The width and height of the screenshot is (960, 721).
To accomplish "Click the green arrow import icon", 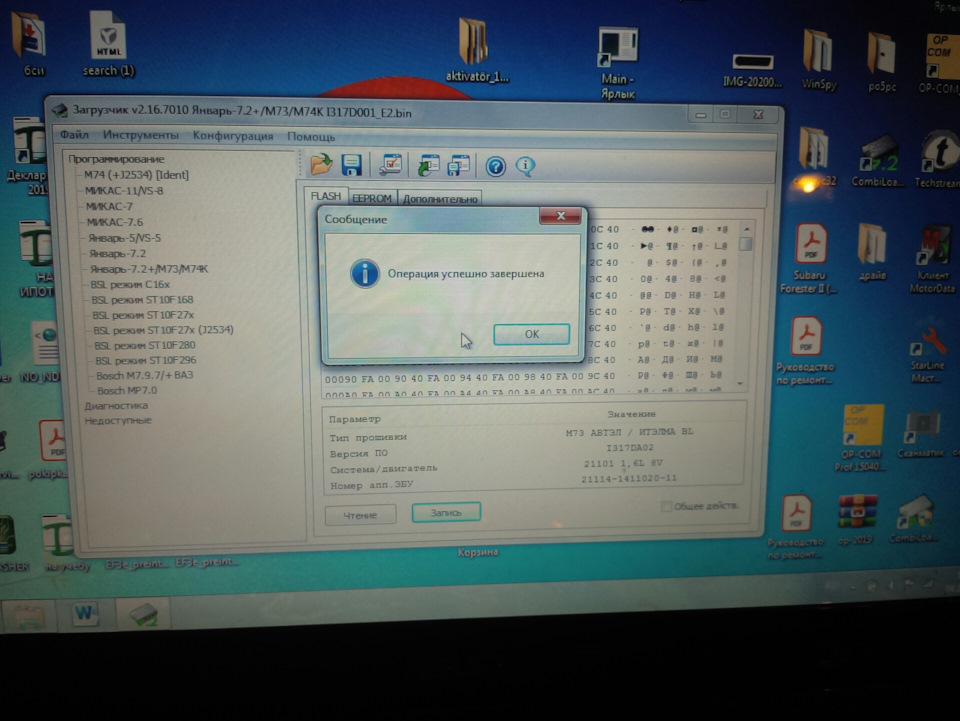I will (429, 165).
